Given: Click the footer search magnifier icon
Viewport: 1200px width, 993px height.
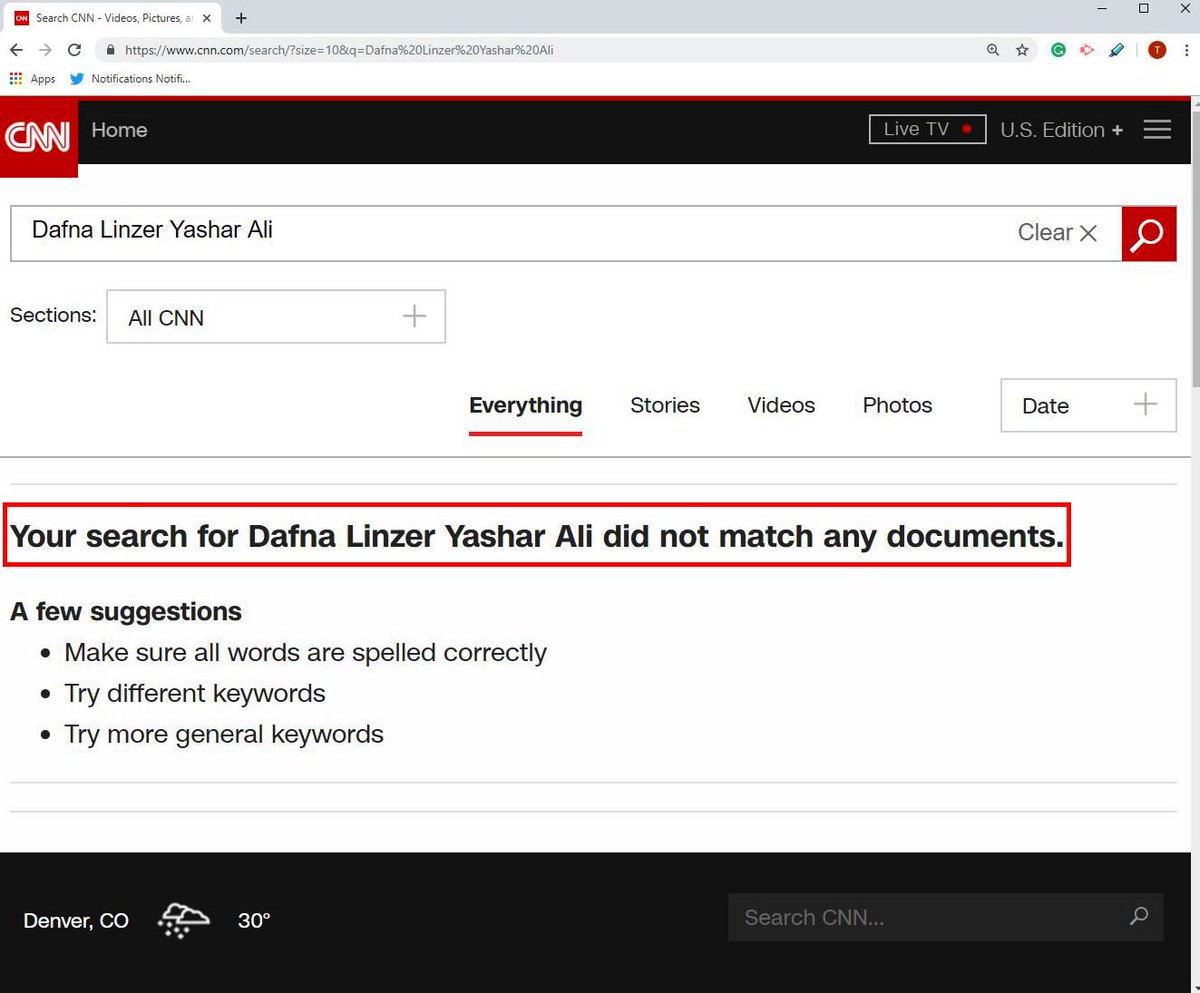Looking at the screenshot, I should 1139,916.
